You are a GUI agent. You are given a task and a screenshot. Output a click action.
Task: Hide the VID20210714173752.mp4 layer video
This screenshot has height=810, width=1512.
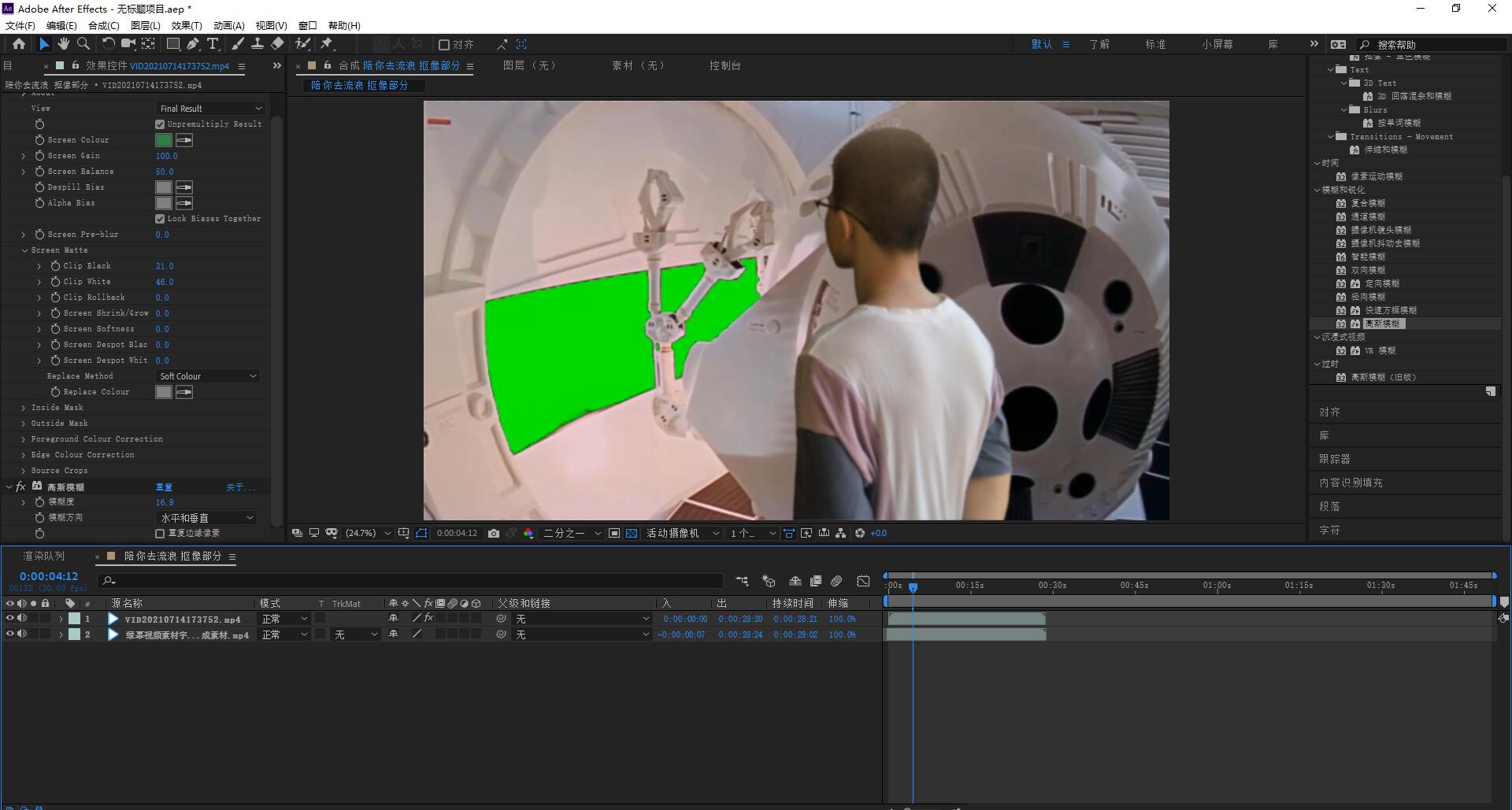click(x=9, y=619)
